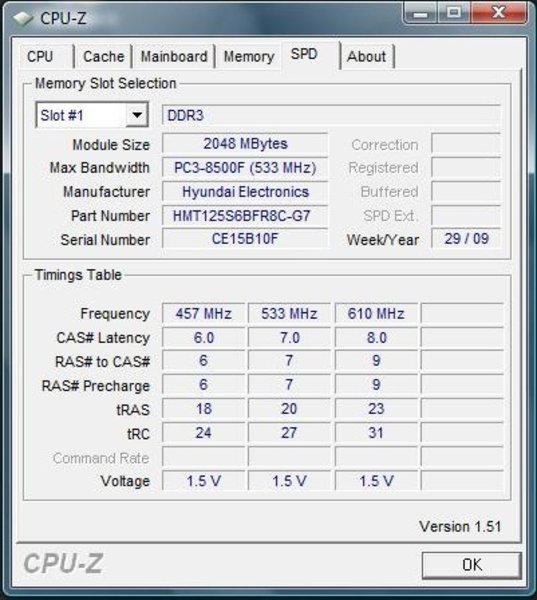Screen dimensions: 537x600
Task: Click tRAS value 20
Action: tap(289, 409)
